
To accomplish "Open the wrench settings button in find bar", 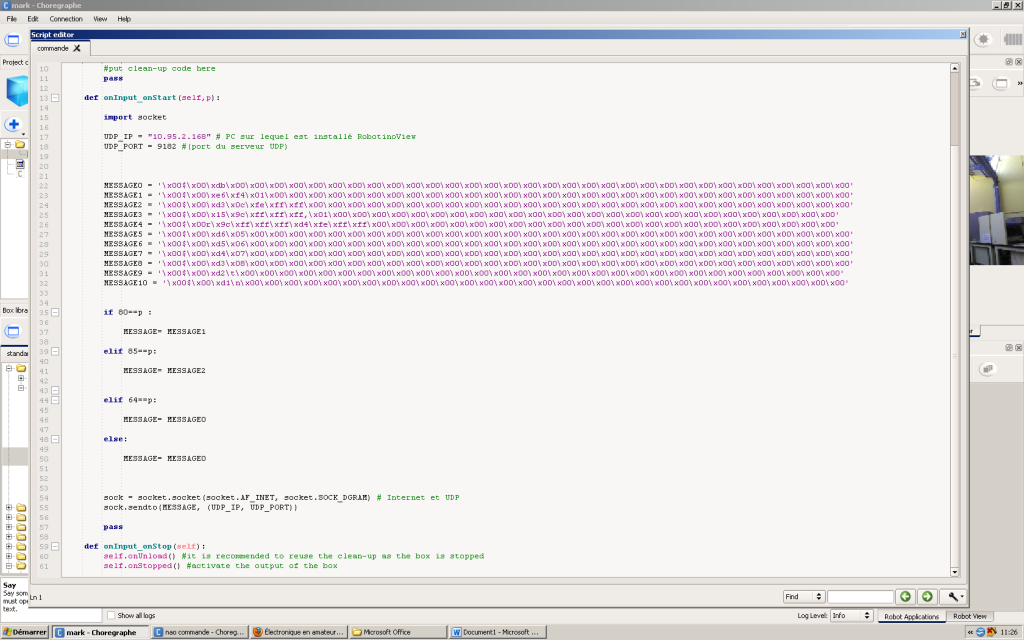I will (x=953, y=596).
